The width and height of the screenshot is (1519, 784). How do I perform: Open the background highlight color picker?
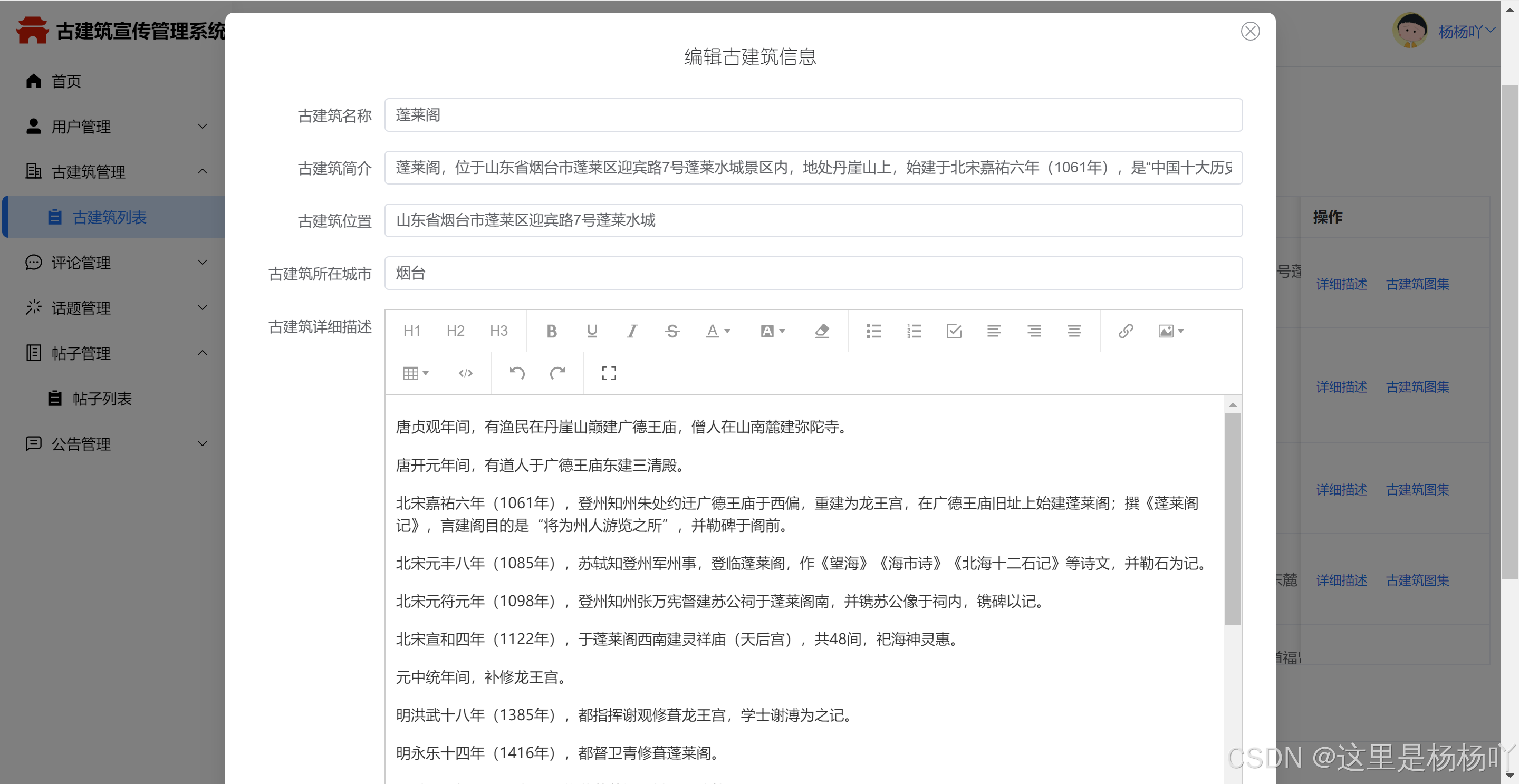(x=772, y=331)
